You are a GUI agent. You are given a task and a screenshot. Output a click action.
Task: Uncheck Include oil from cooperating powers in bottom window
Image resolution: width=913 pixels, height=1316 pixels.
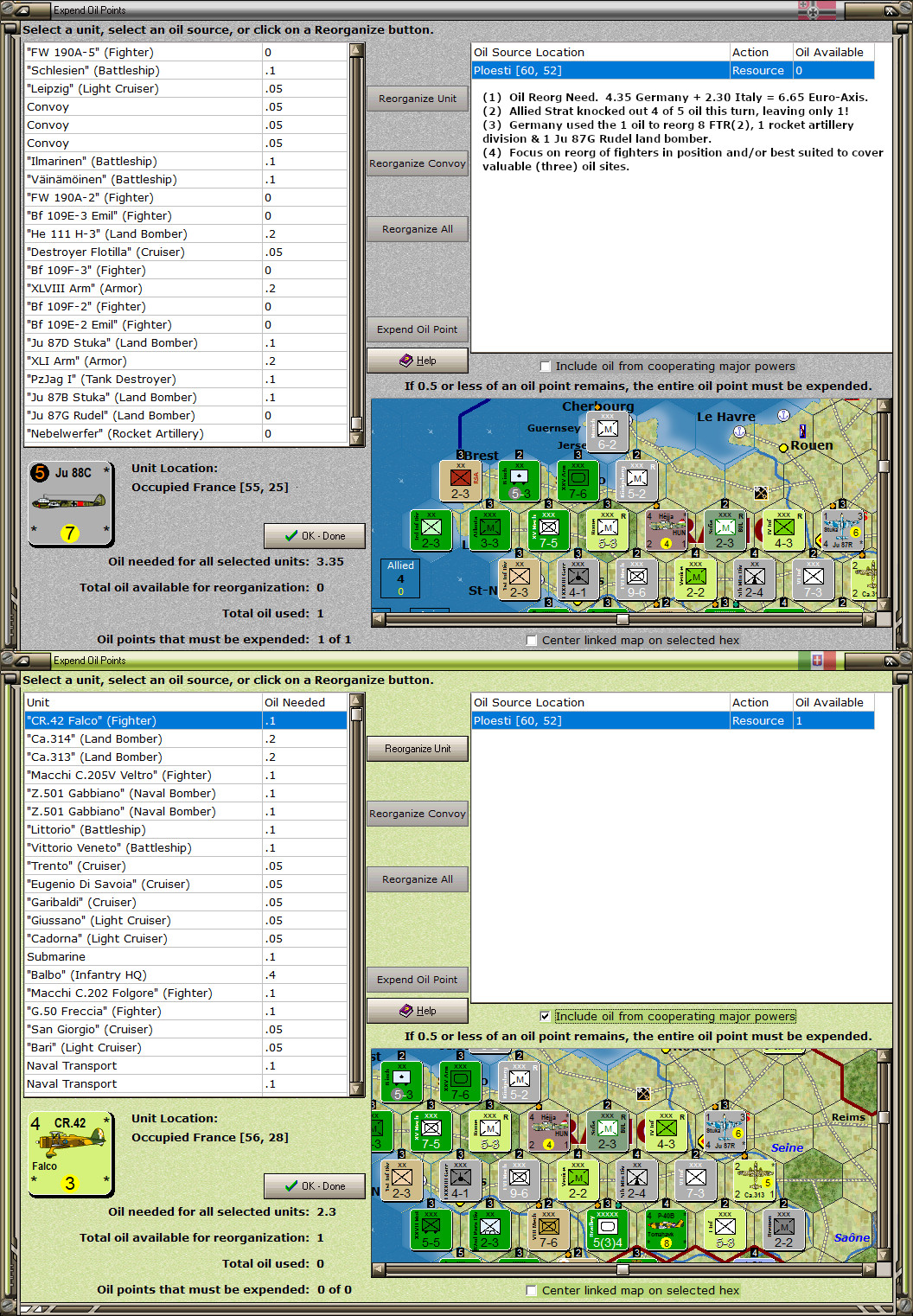545,1017
